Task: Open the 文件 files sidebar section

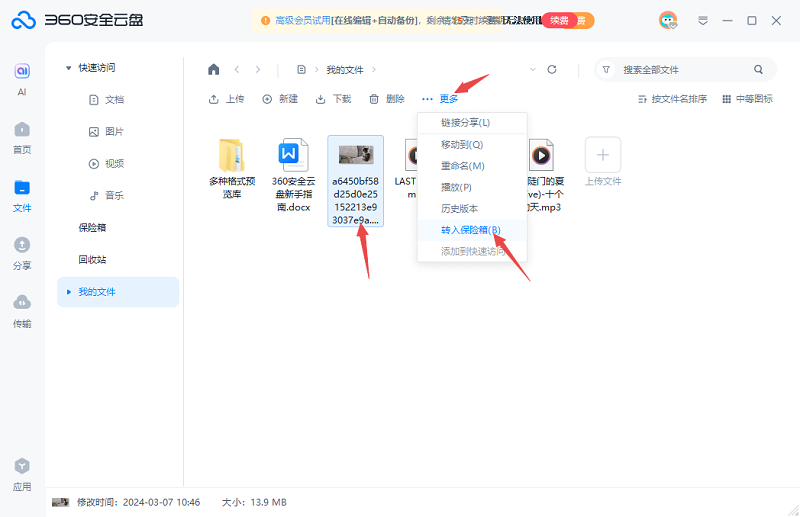Action: 22,195
